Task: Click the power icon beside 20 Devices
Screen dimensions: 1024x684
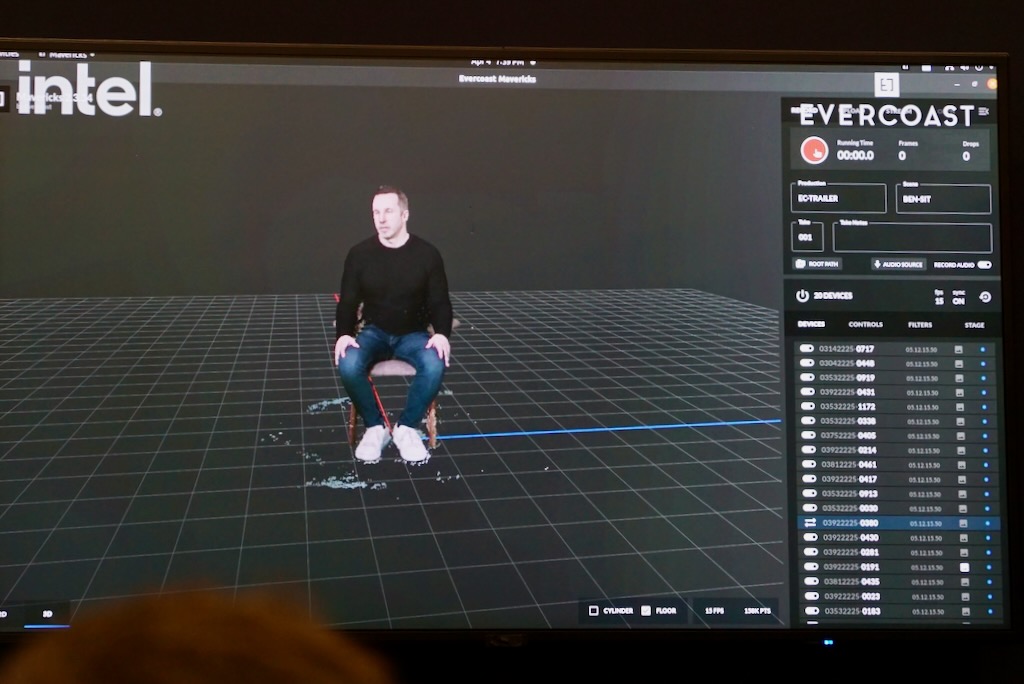Action: (802, 296)
